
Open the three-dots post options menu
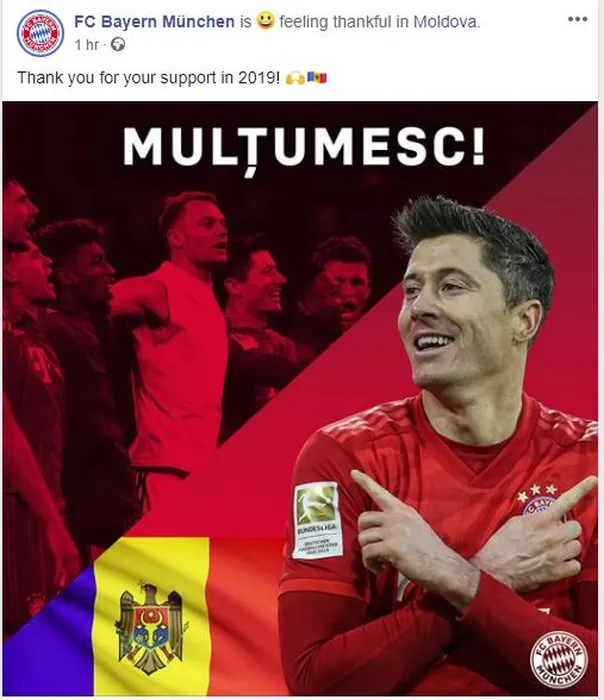point(578,20)
